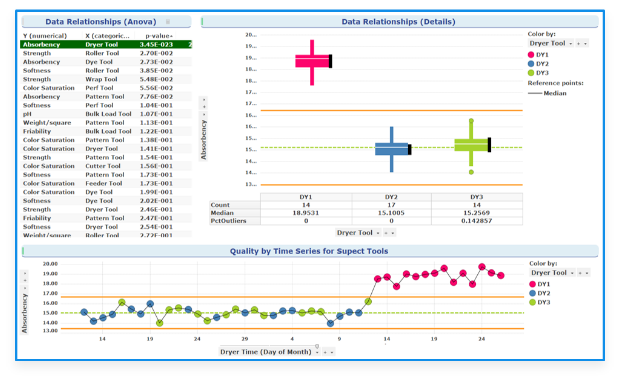This screenshot has width=620, height=382.
Task: Sort the table by the p-value column header
Action: click(x=159, y=36)
